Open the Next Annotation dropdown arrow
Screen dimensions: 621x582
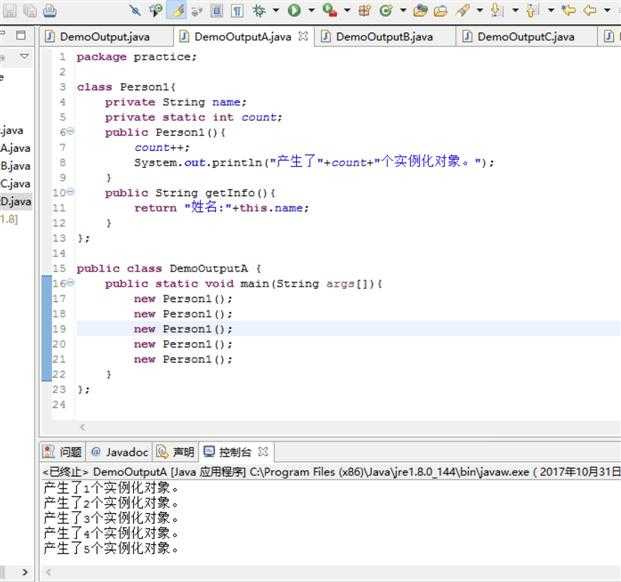[515, 10]
